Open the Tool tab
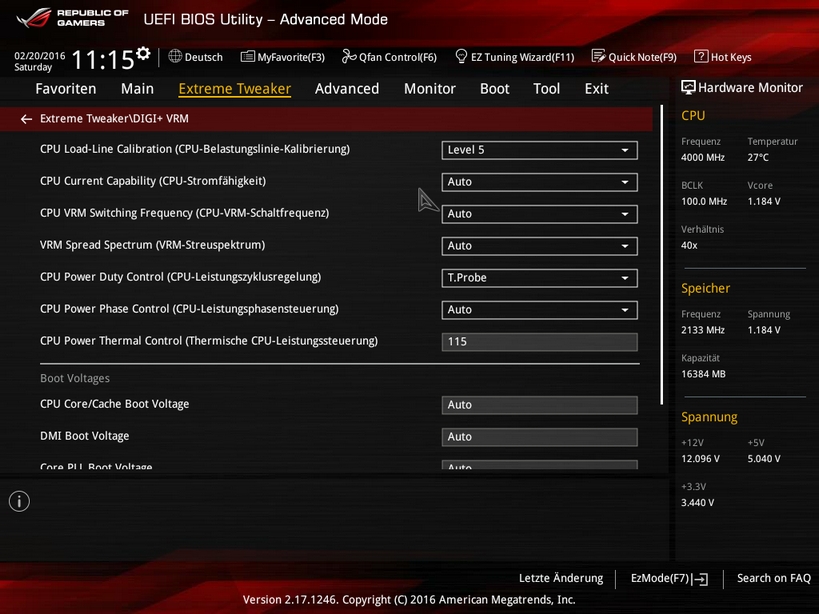This screenshot has width=819, height=614. [546, 89]
